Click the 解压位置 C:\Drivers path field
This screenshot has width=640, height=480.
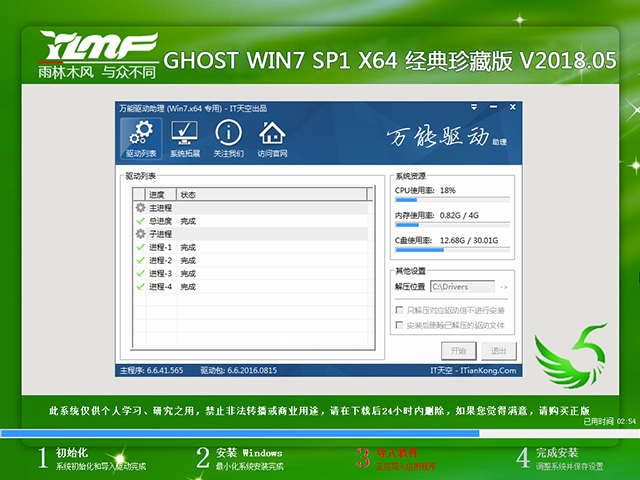[462, 287]
